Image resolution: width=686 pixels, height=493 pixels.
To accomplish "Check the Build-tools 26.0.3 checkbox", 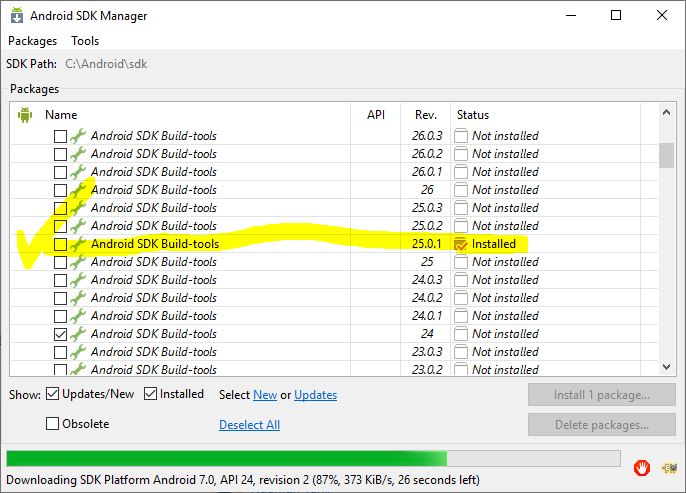I will pos(60,136).
